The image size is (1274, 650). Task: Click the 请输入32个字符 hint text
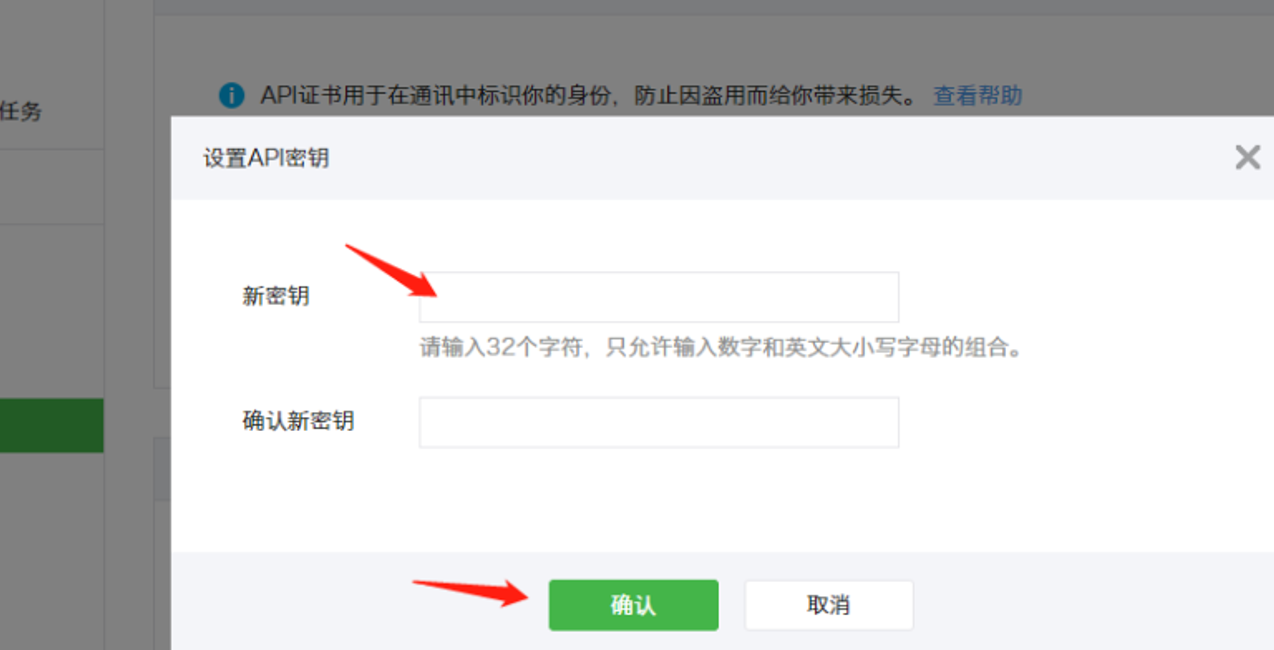[724, 348]
